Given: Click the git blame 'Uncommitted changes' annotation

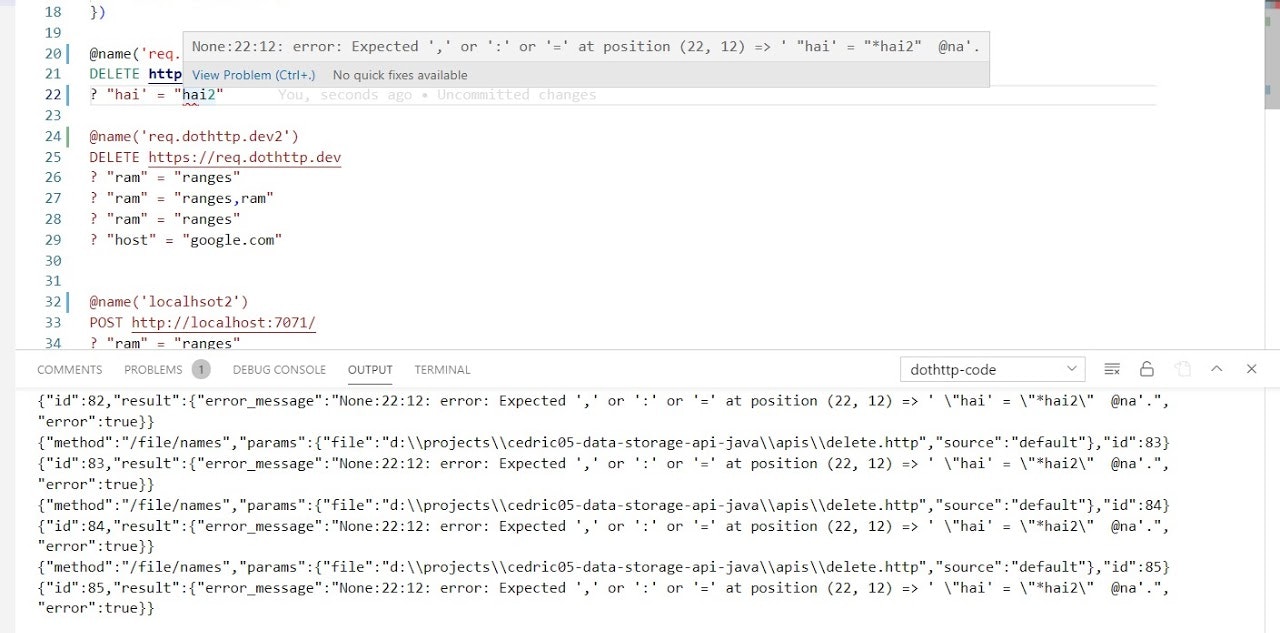Looking at the screenshot, I should click(437, 95).
